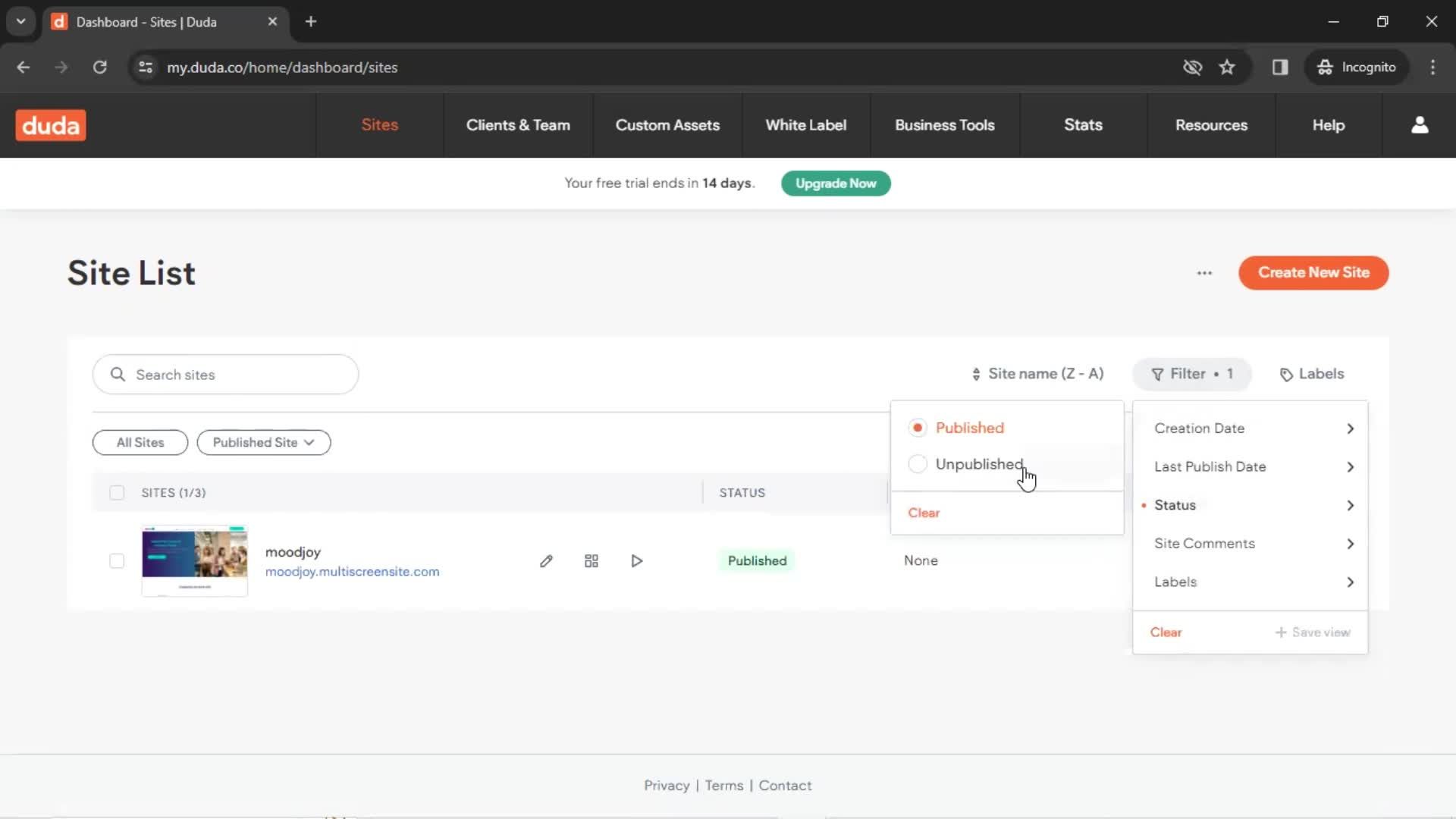The width and height of the screenshot is (1456, 819).
Task: Open the Site name (Z - A) sort dropdown
Action: 1037,374
